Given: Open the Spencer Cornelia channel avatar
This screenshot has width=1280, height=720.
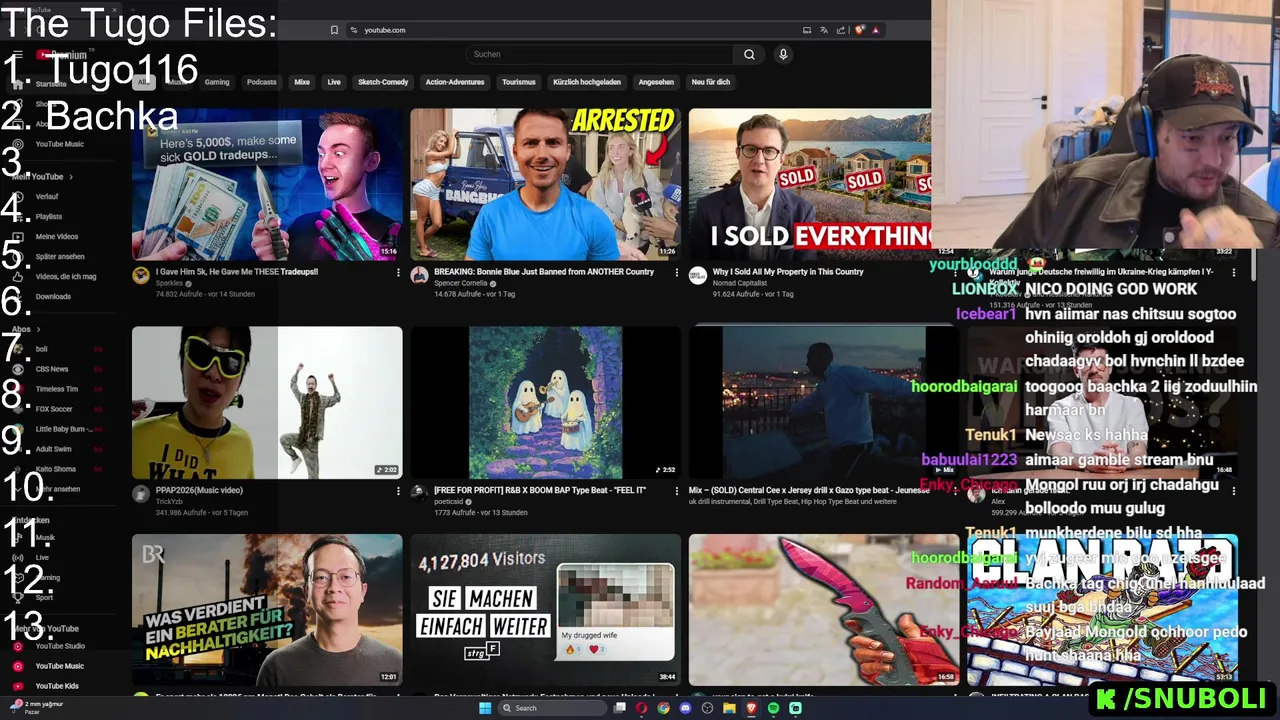Looking at the screenshot, I should [419, 276].
